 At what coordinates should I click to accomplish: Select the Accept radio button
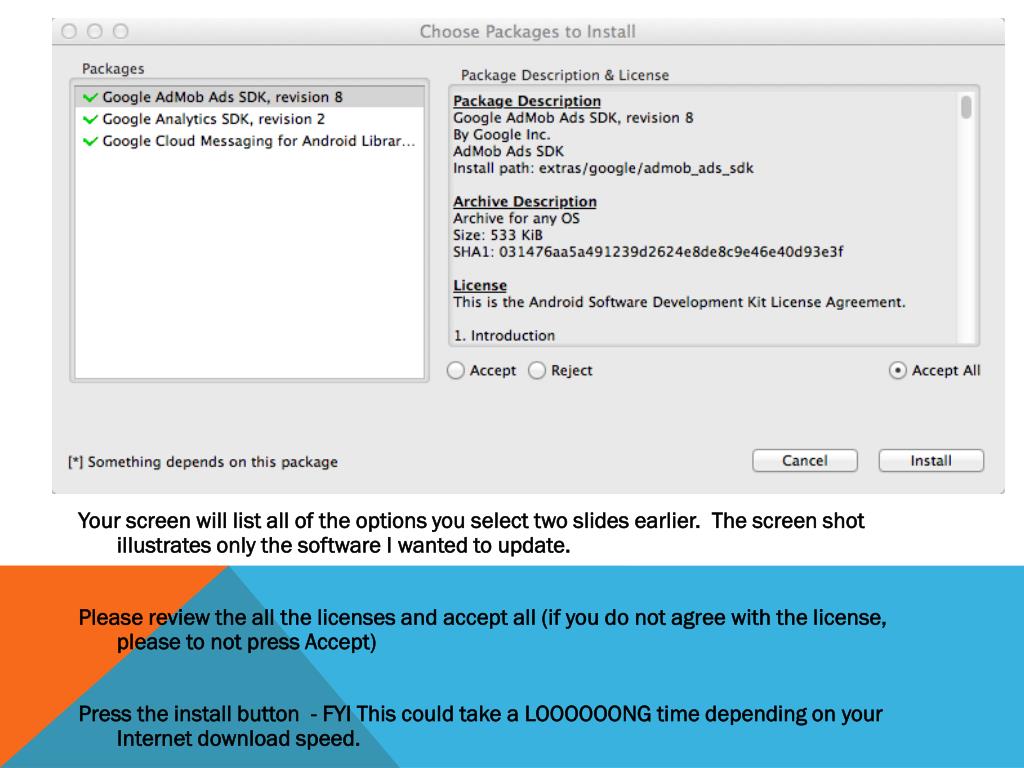pyautogui.click(x=456, y=370)
